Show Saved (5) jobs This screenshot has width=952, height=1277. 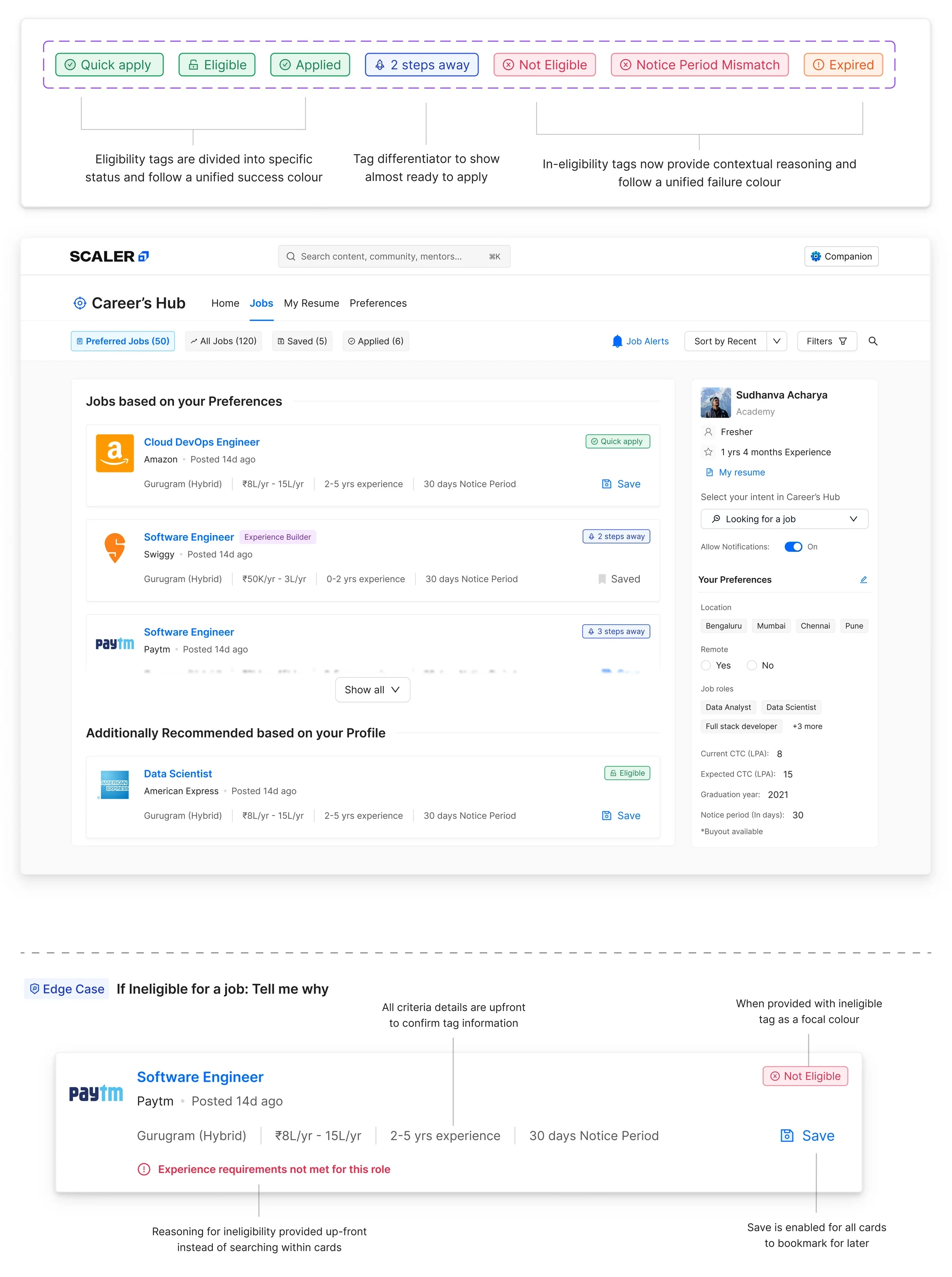pos(302,341)
